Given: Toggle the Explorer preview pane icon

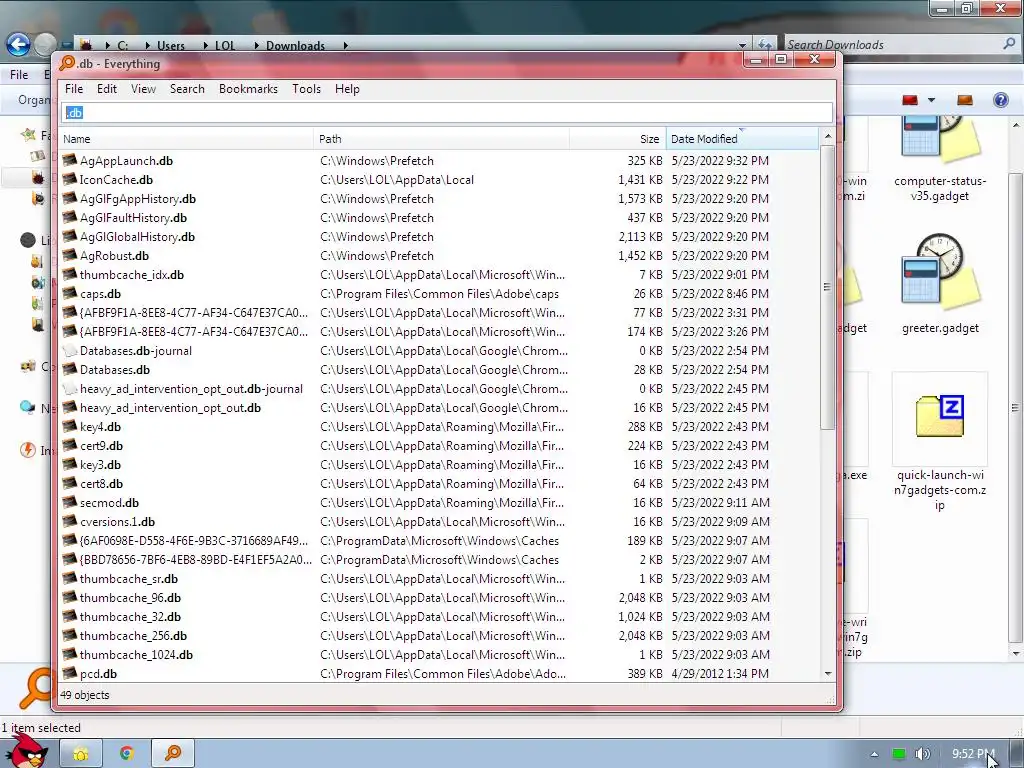Looking at the screenshot, I should [965, 100].
